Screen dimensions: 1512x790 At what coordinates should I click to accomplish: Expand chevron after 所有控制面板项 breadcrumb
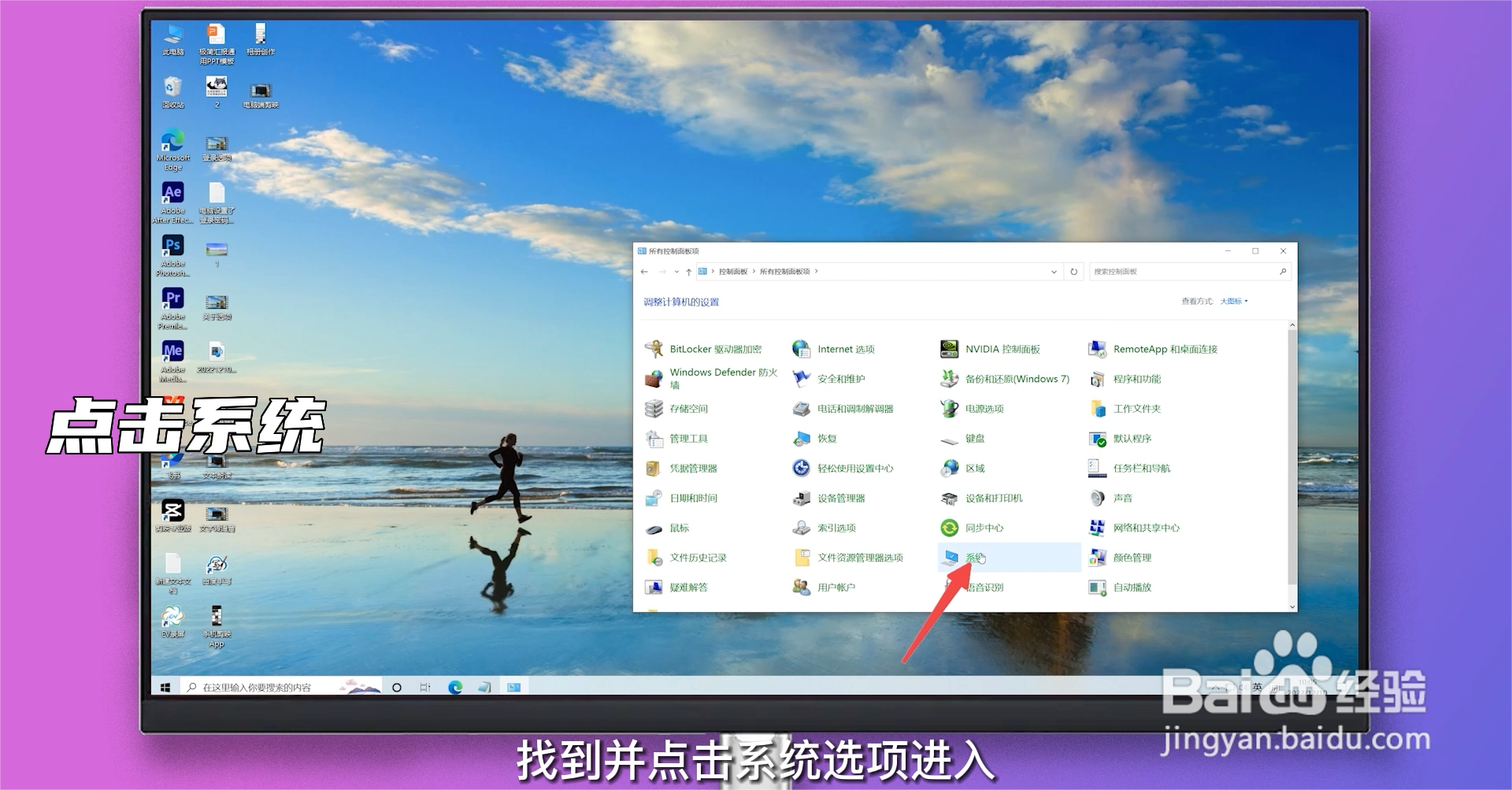(817, 272)
